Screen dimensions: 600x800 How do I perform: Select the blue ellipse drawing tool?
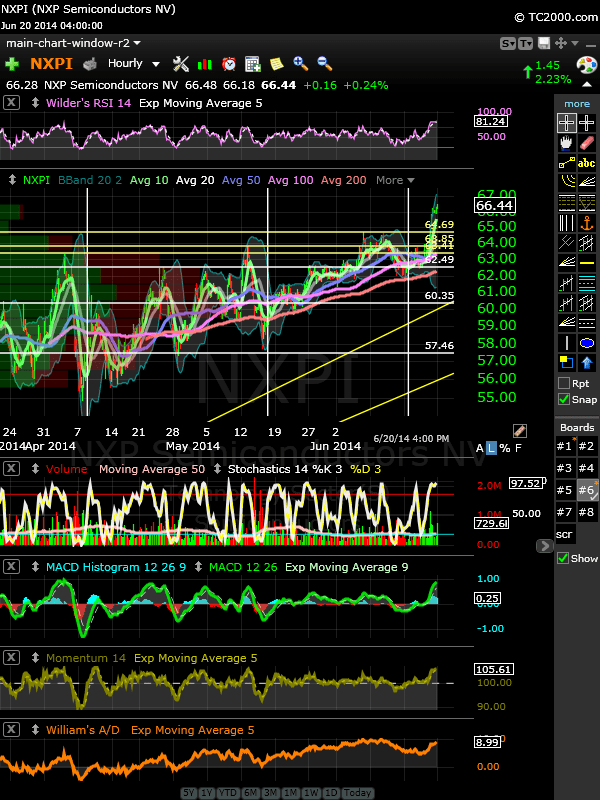(x=587, y=343)
